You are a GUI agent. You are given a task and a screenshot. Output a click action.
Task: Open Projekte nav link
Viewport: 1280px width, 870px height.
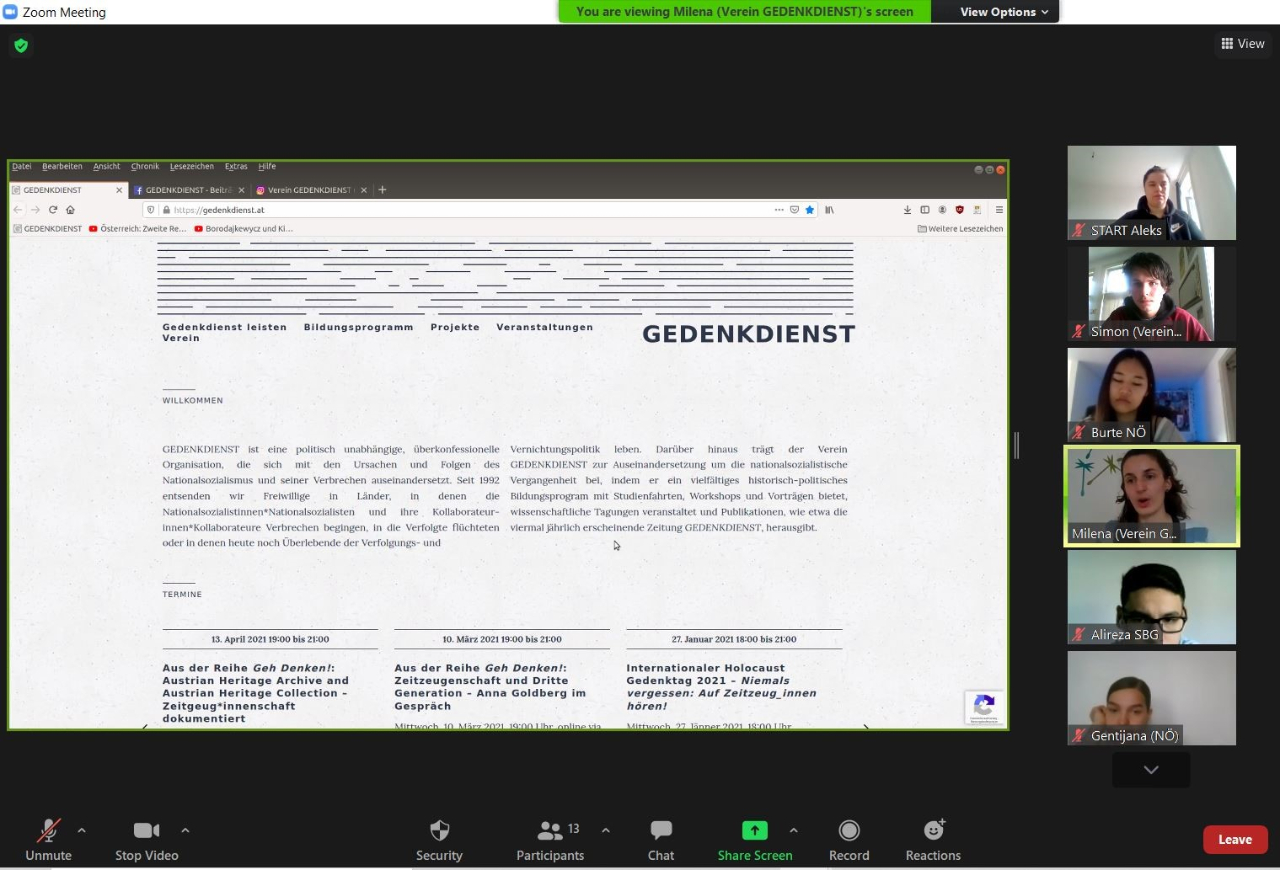pyautogui.click(x=455, y=327)
